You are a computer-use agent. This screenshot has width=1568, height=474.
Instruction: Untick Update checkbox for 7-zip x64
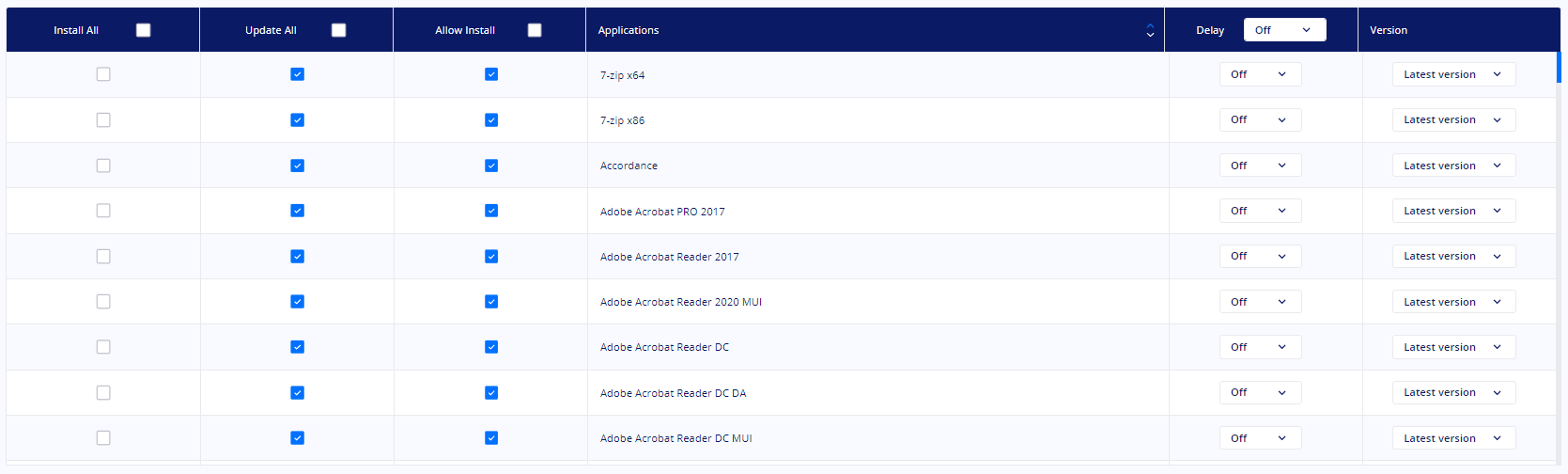click(297, 74)
